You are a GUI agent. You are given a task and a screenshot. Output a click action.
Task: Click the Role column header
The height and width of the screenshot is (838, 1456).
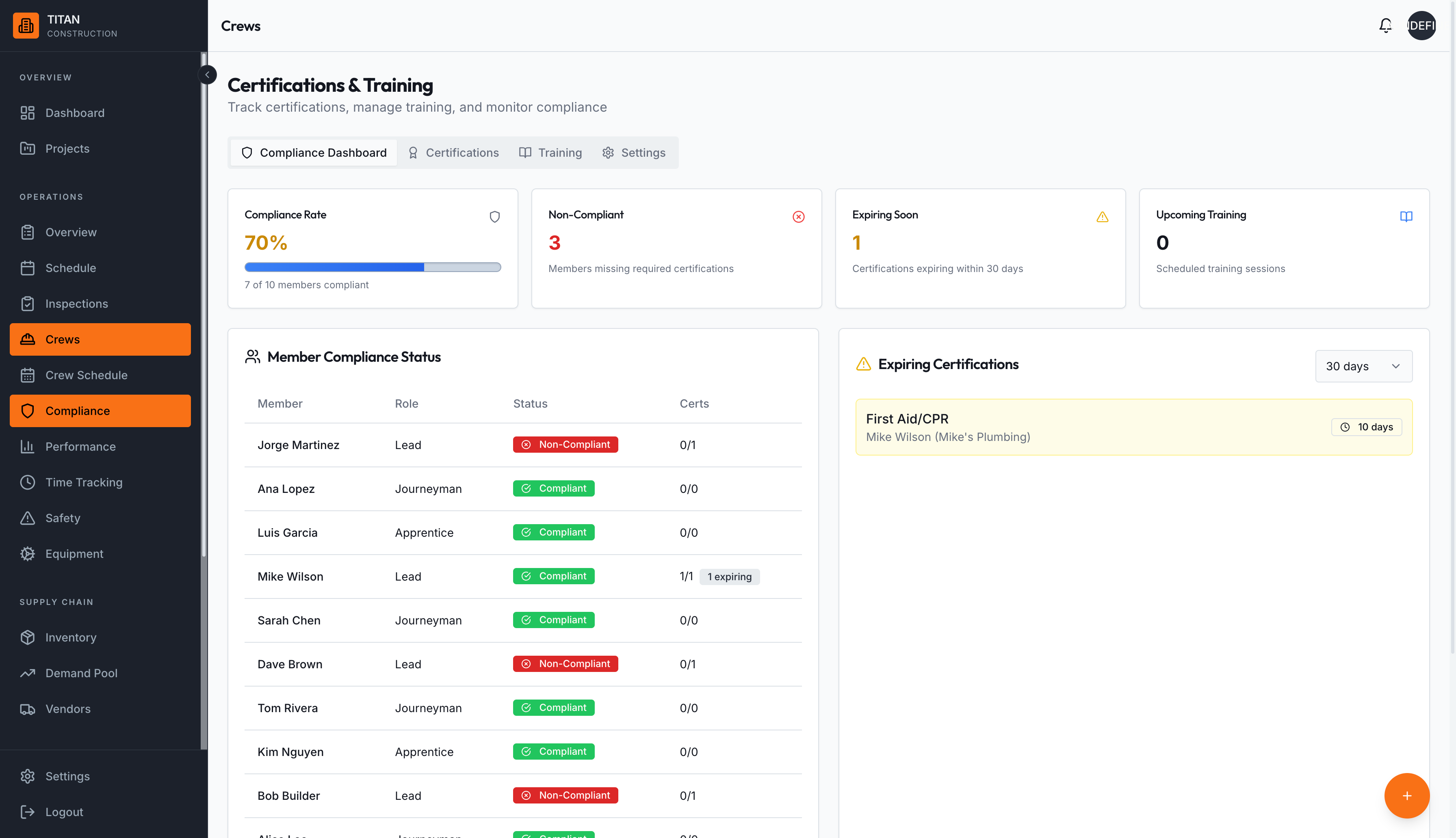point(407,404)
